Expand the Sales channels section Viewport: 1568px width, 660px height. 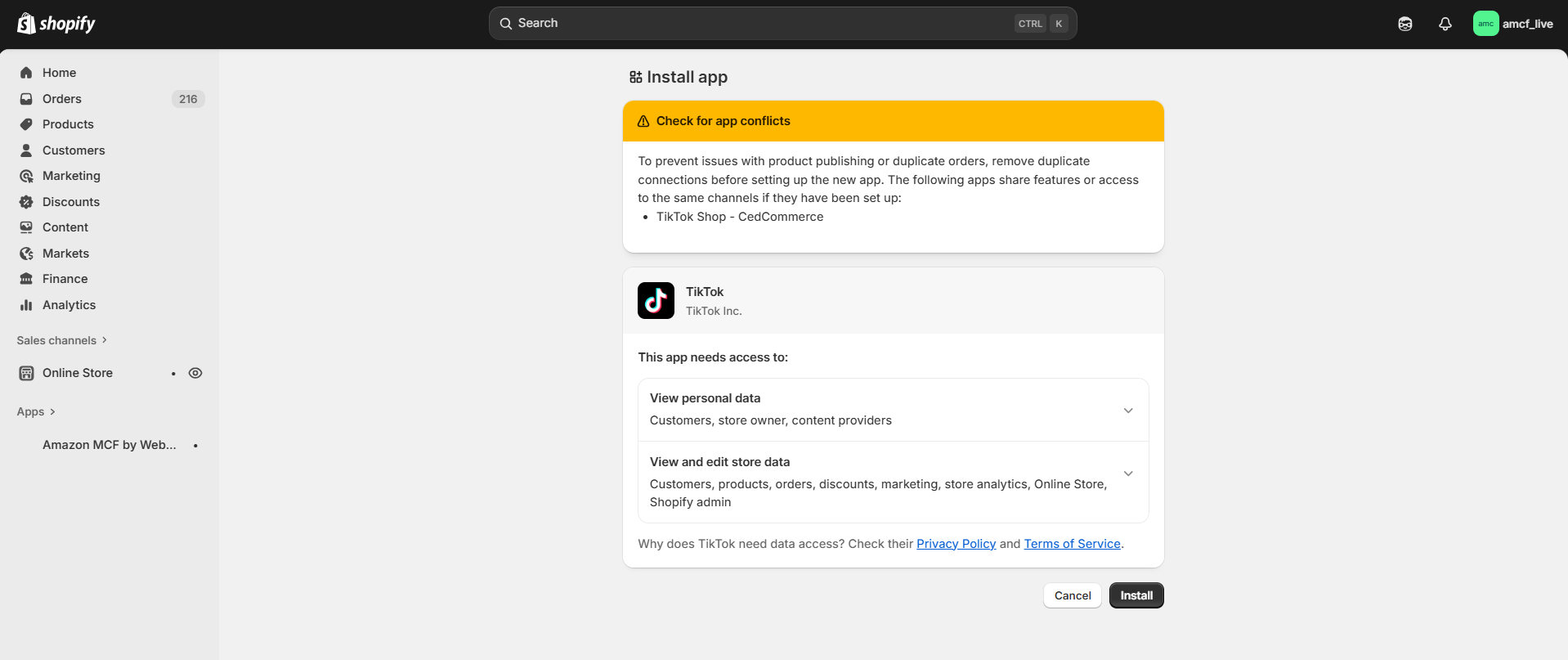pos(62,340)
